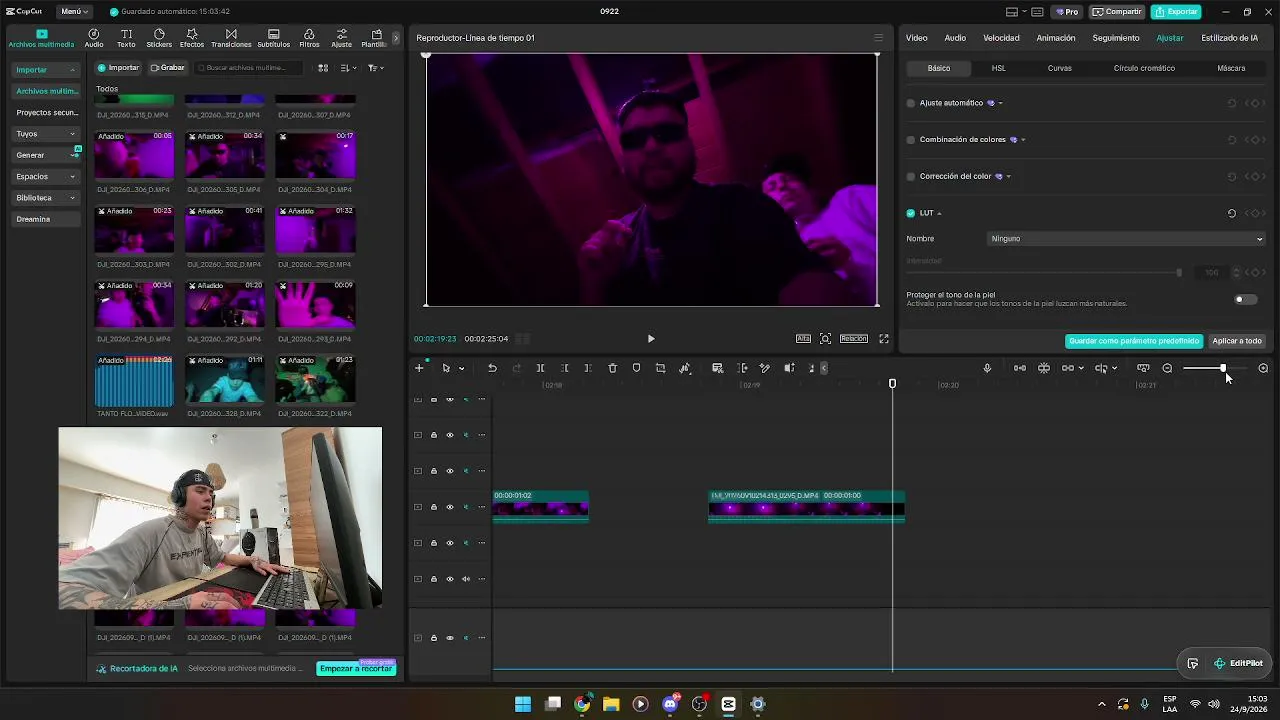This screenshot has width=1280, height=720.
Task: Open the Stickers panel
Action: [159, 38]
